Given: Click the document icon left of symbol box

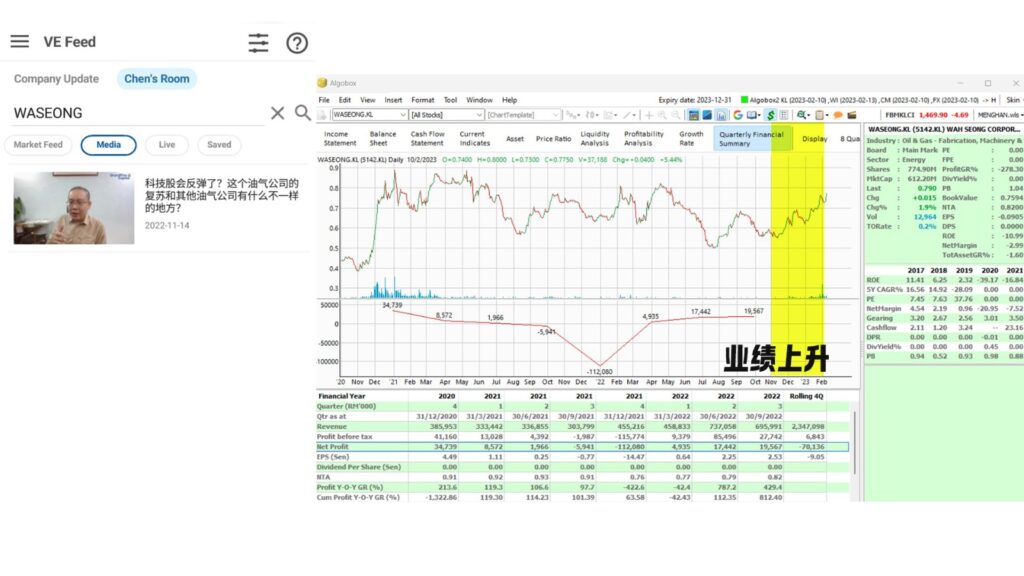Looking at the screenshot, I should pos(323,115).
